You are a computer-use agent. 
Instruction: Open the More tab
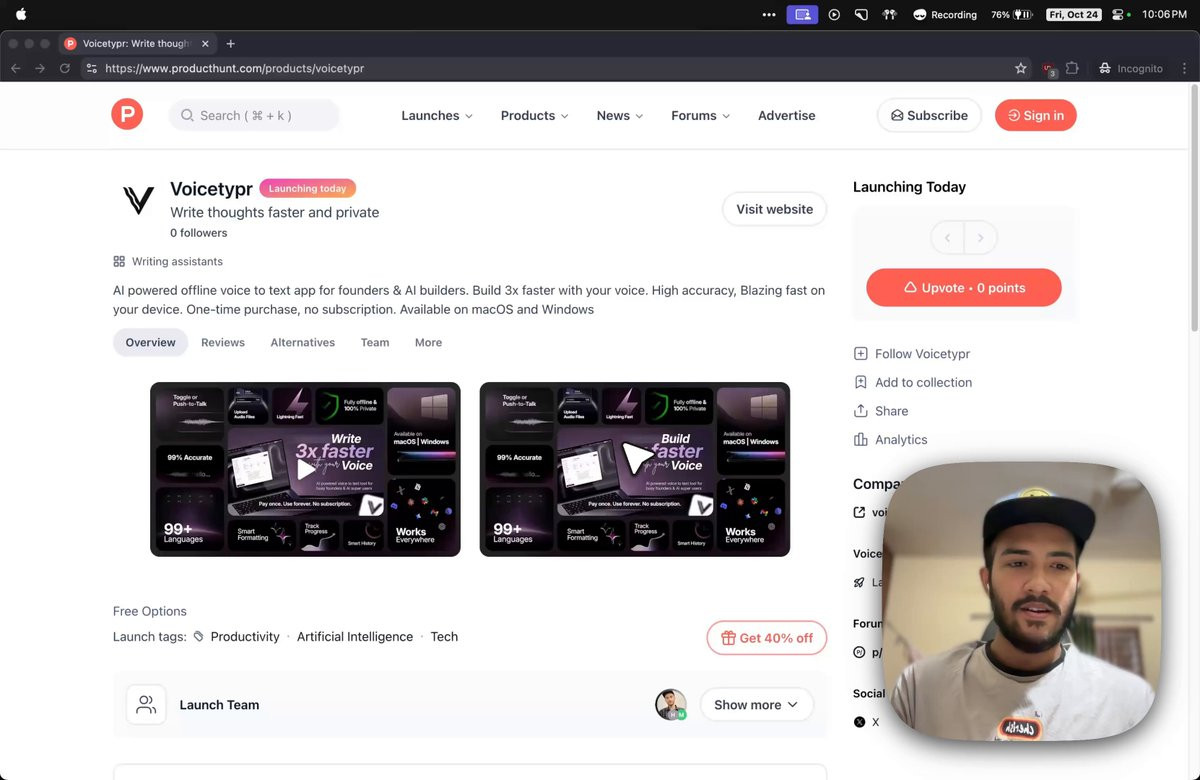point(428,342)
